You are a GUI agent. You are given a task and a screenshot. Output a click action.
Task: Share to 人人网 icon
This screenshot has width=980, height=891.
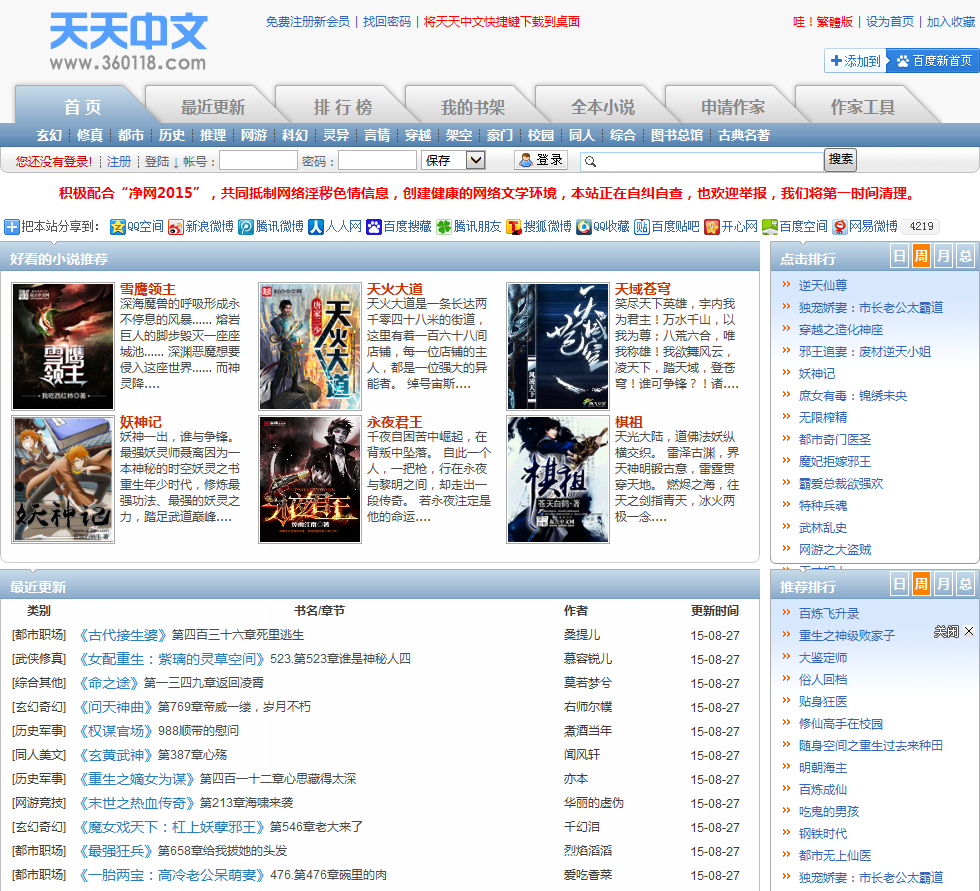click(316, 227)
